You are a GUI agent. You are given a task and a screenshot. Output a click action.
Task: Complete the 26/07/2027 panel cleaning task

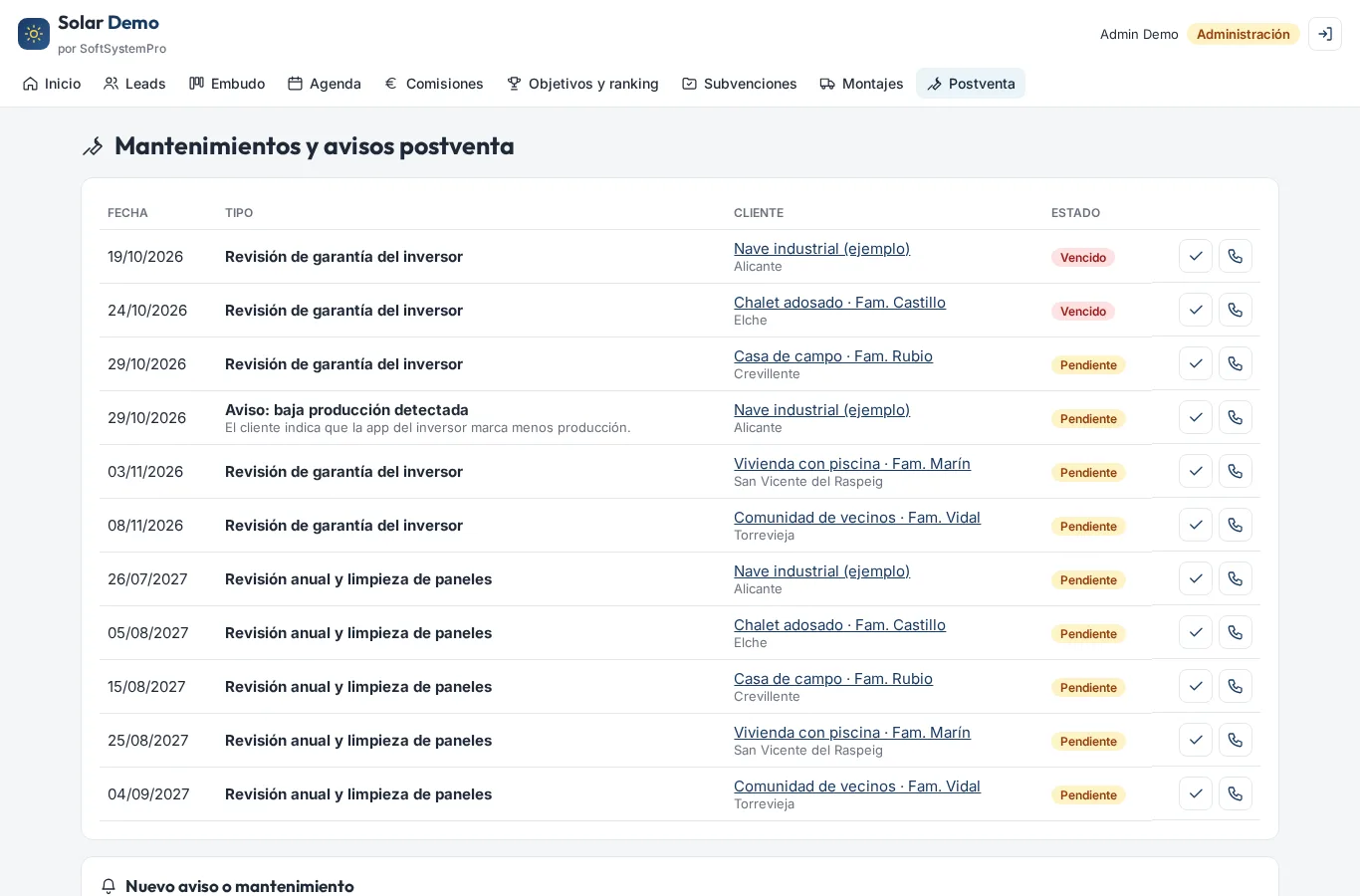point(1196,578)
